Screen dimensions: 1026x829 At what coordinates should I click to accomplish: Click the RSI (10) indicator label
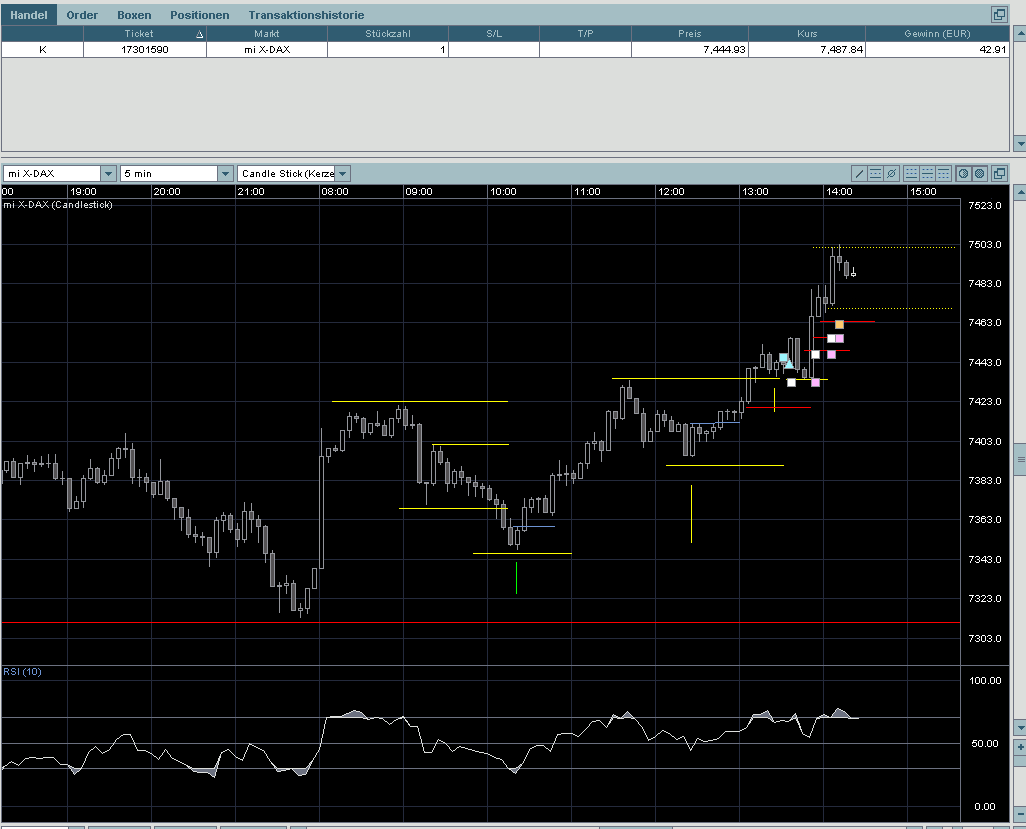point(22,672)
